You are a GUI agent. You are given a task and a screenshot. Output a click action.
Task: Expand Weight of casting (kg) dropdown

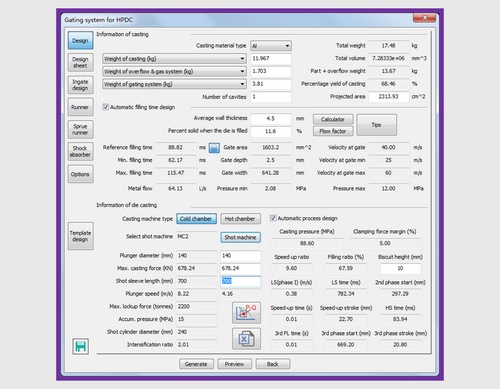(174, 59)
